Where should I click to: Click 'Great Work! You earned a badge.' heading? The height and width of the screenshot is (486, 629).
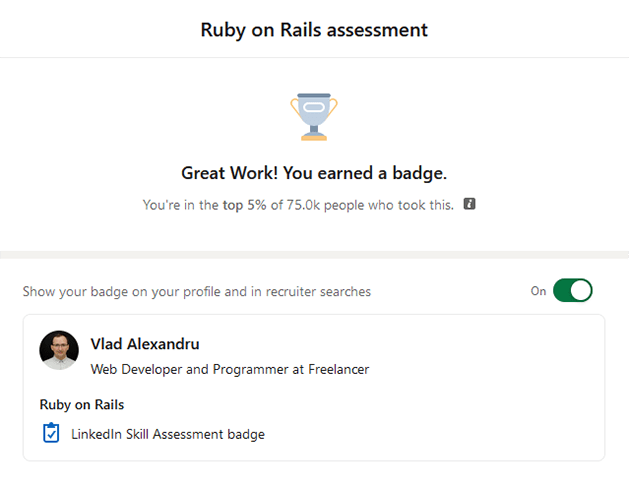[x=314, y=173]
